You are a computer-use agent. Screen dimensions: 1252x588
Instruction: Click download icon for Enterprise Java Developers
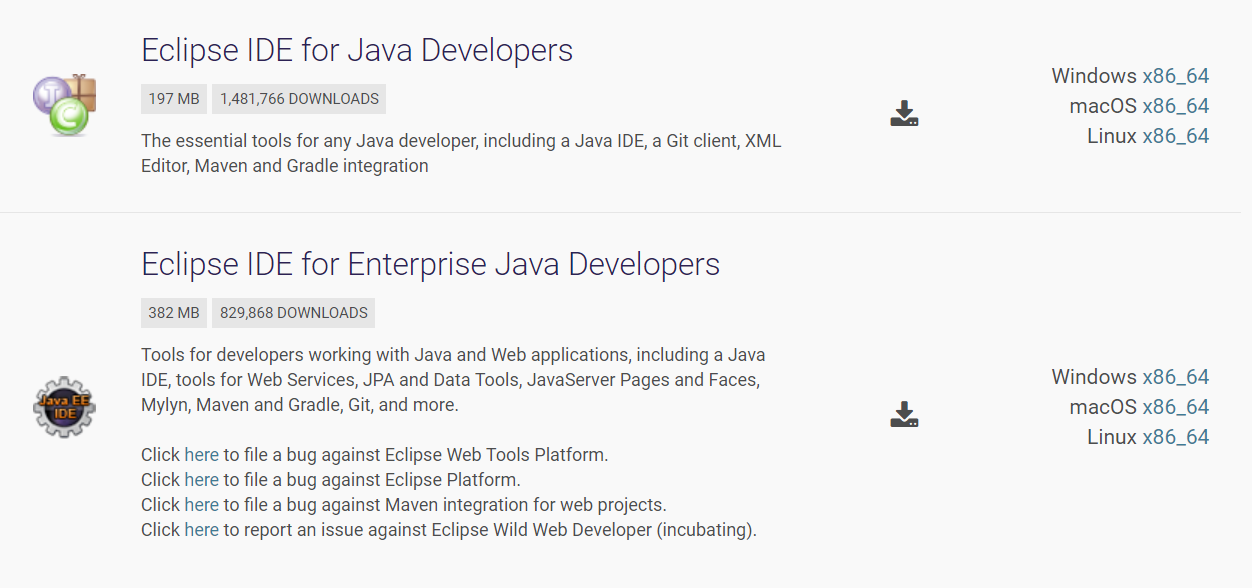point(904,414)
